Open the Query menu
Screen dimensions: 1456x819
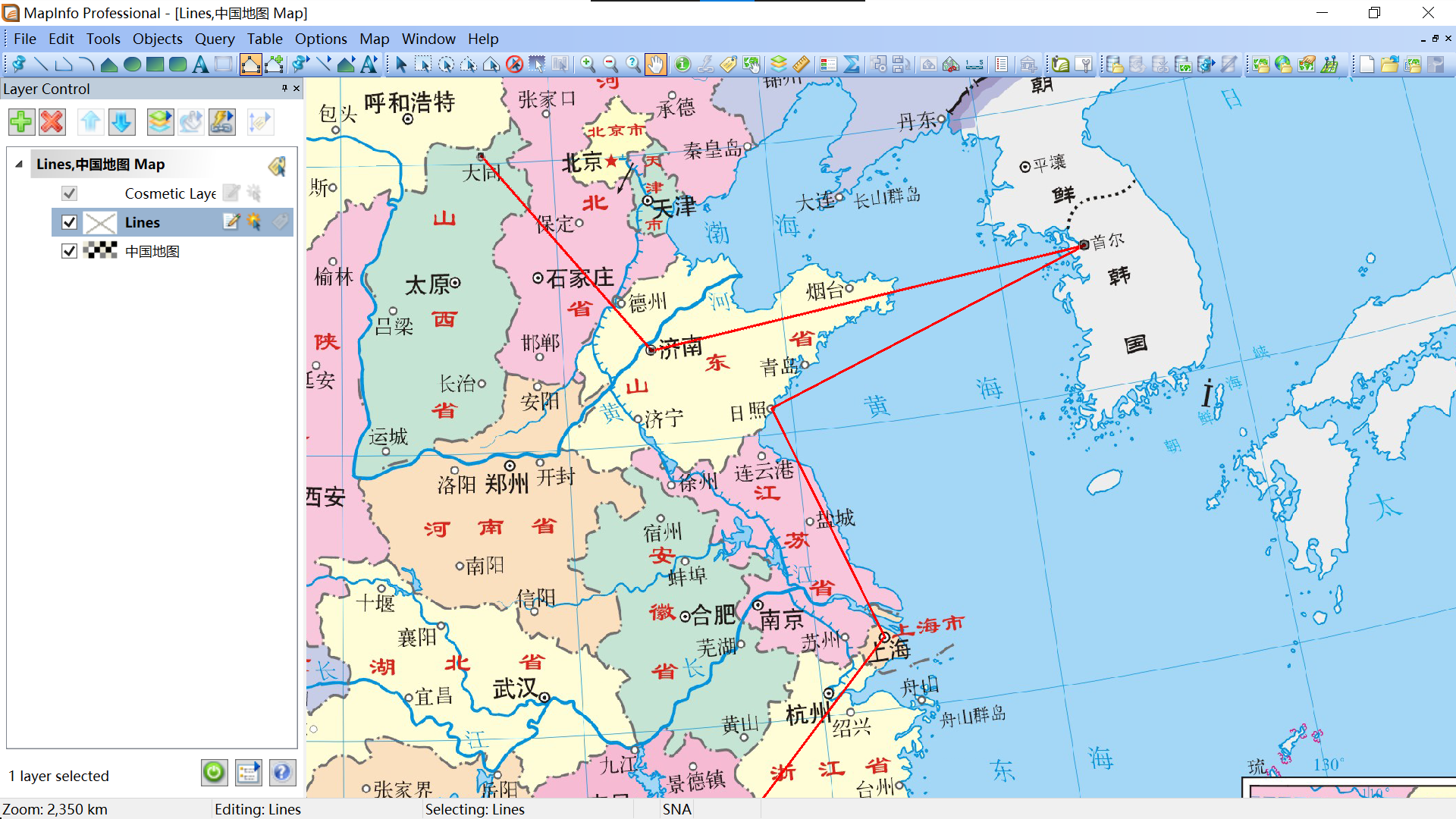click(x=214, y=39)
